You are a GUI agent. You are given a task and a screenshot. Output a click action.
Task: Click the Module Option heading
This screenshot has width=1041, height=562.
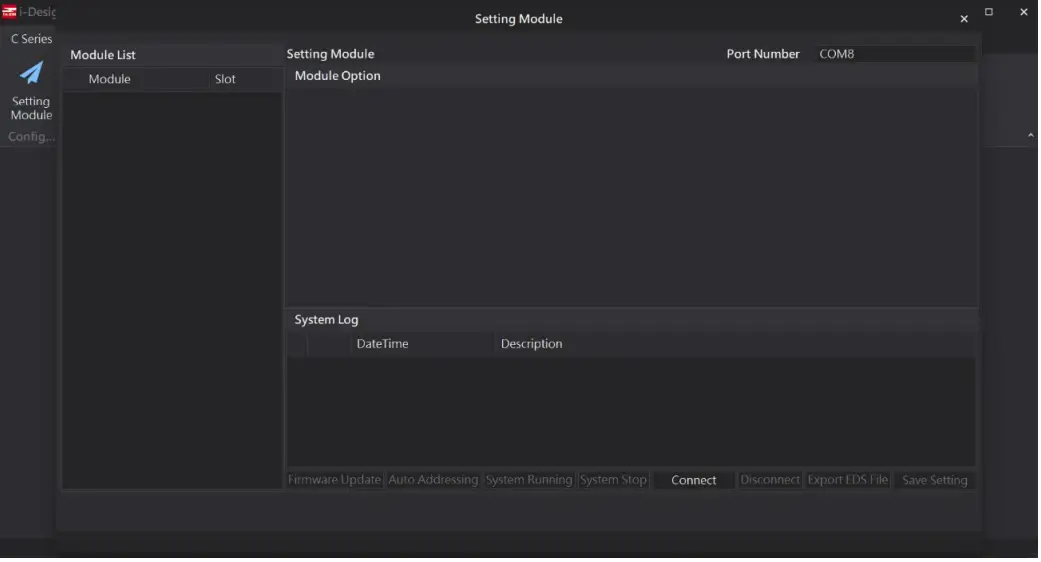click(x=337, y=76)
